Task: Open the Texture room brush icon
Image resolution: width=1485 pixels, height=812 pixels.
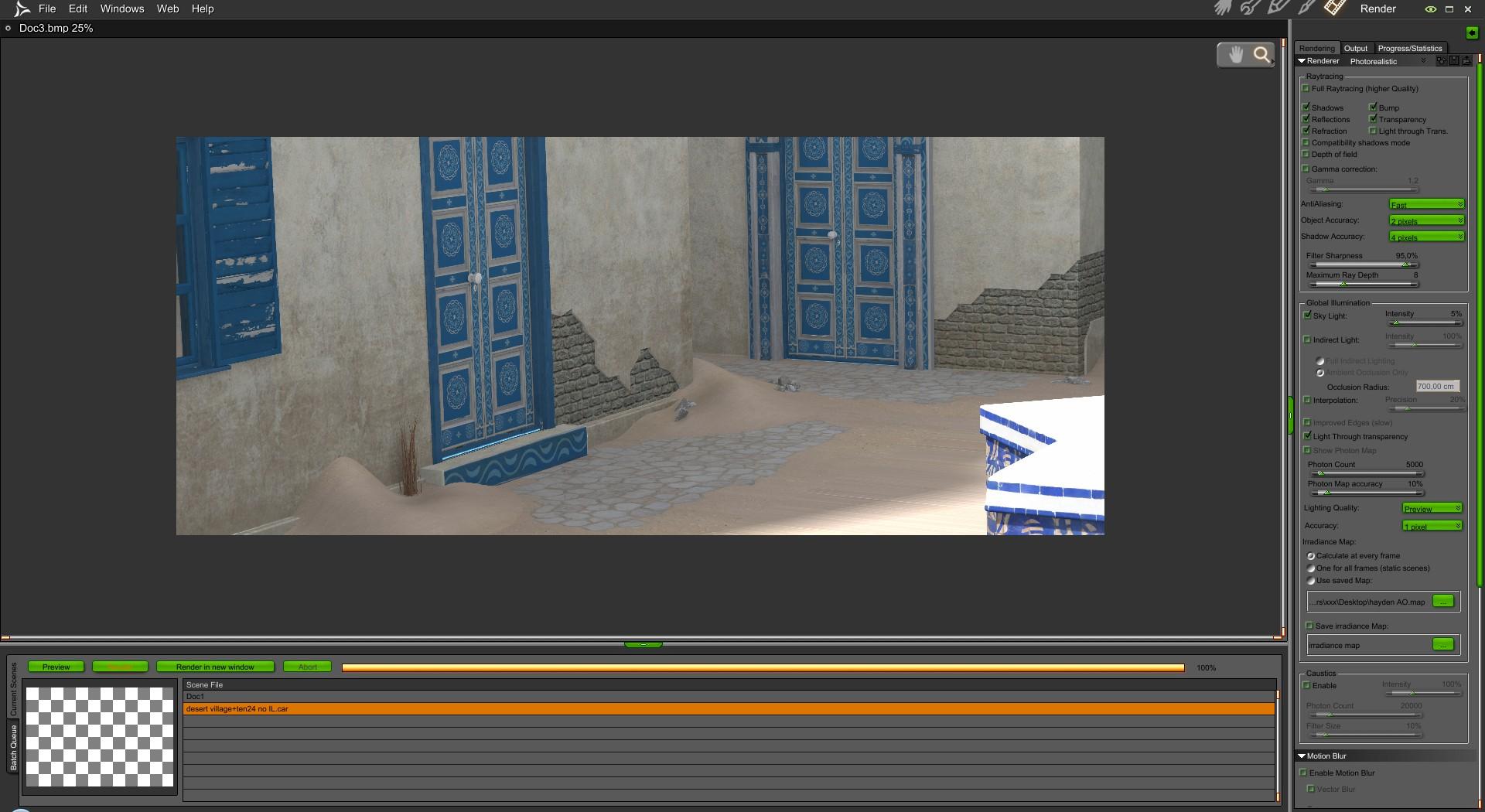Action: pos(1307,8)
